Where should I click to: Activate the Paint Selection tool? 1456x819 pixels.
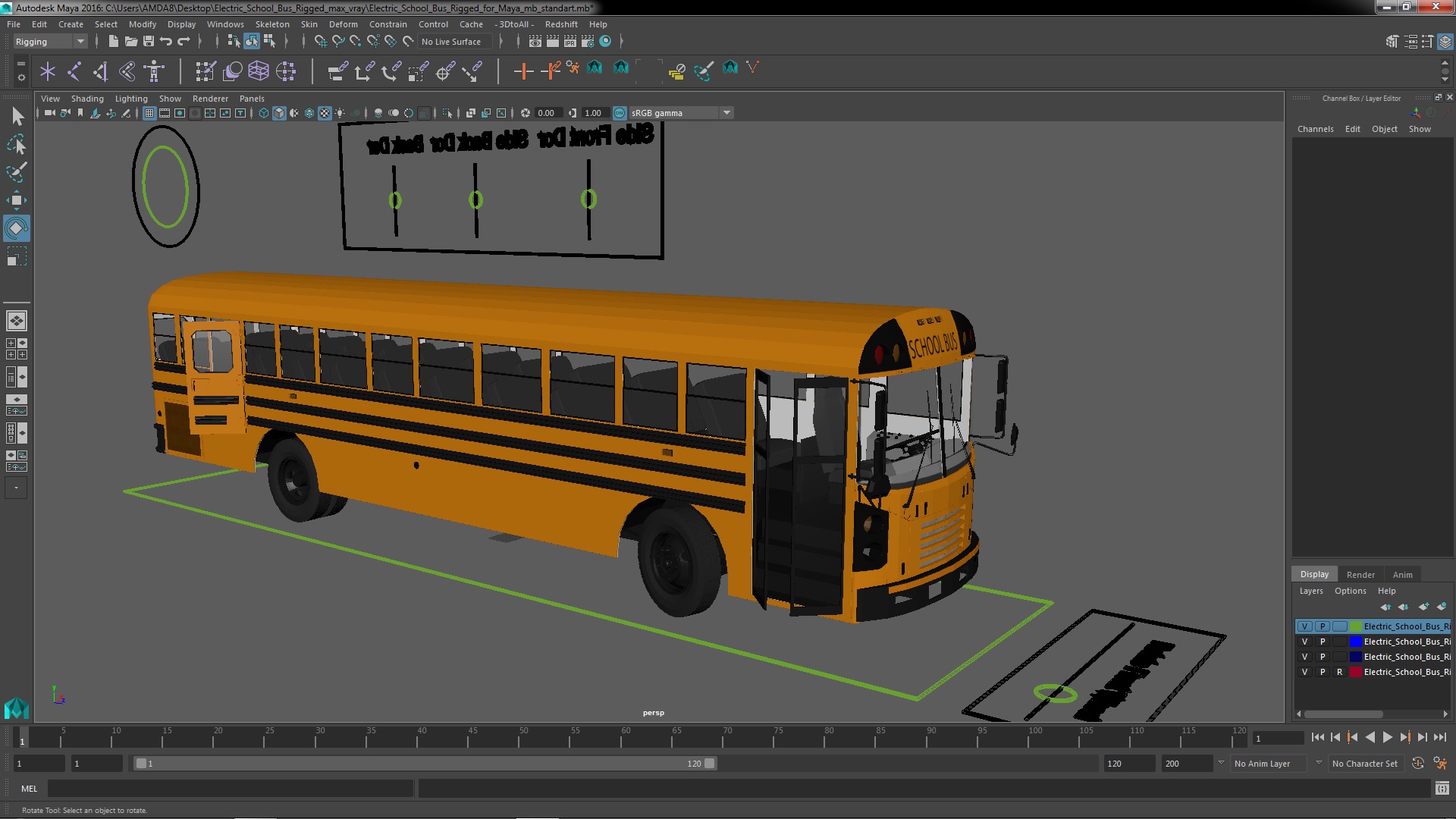17,172
